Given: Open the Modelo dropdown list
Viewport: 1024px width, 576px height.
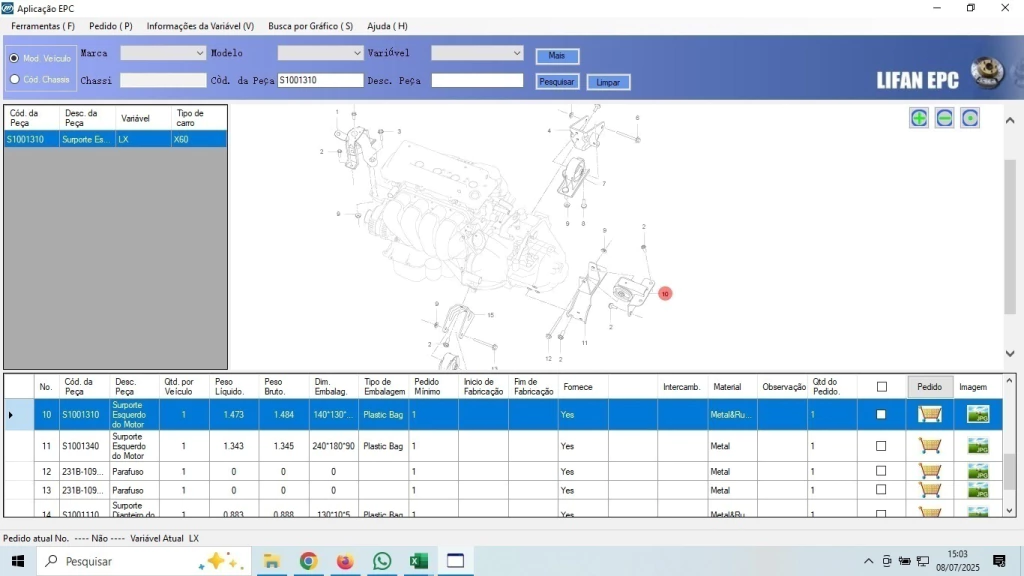Looking at the screenshot, I should [x=357, y=53].
